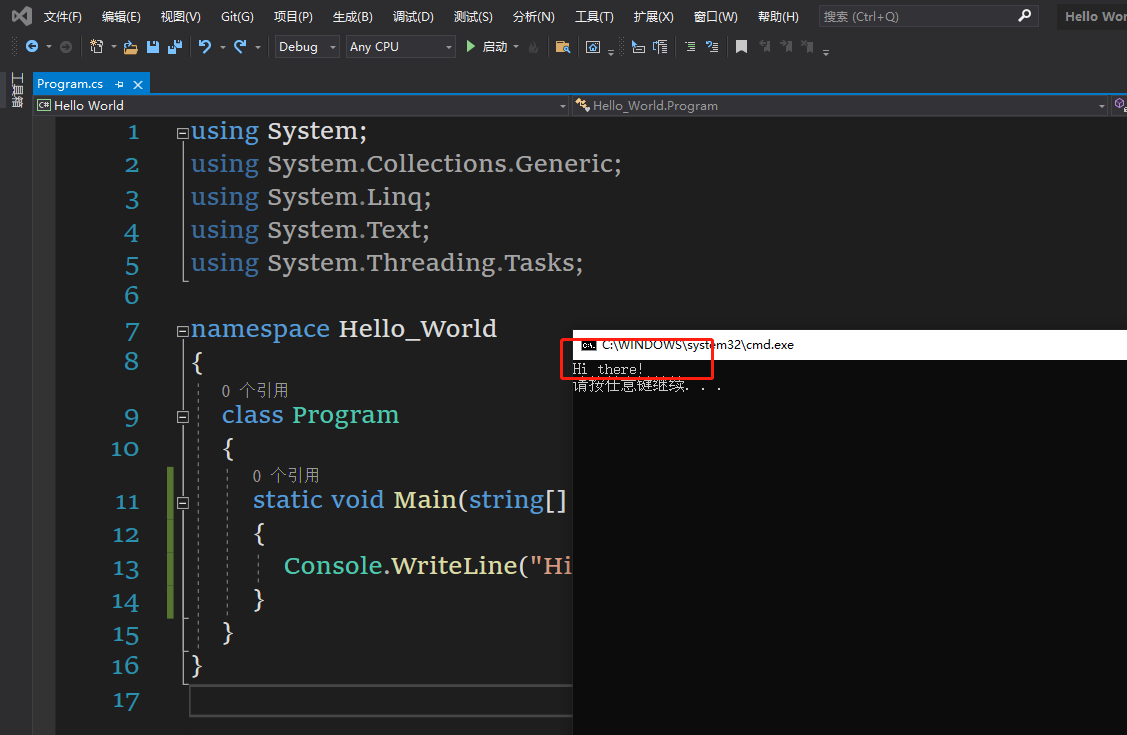This screenshot has height=735, width=1127.
Task: Open the 分析(N) menu
Action: [x=533, y=17]
